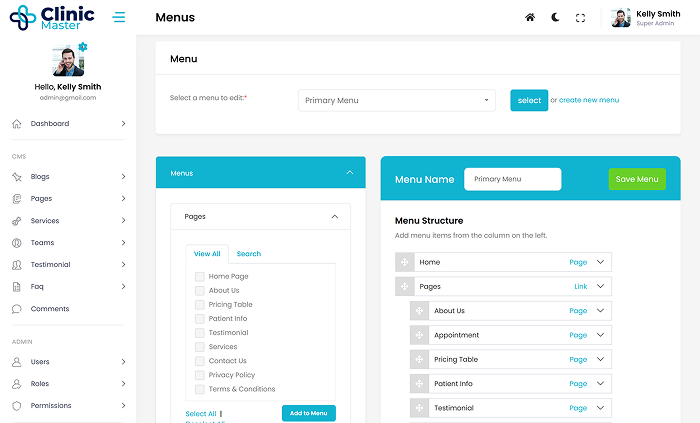Click the settings gear on profile avatar
Viewport: 700px width, 423px height.
(x=83, y=47)
